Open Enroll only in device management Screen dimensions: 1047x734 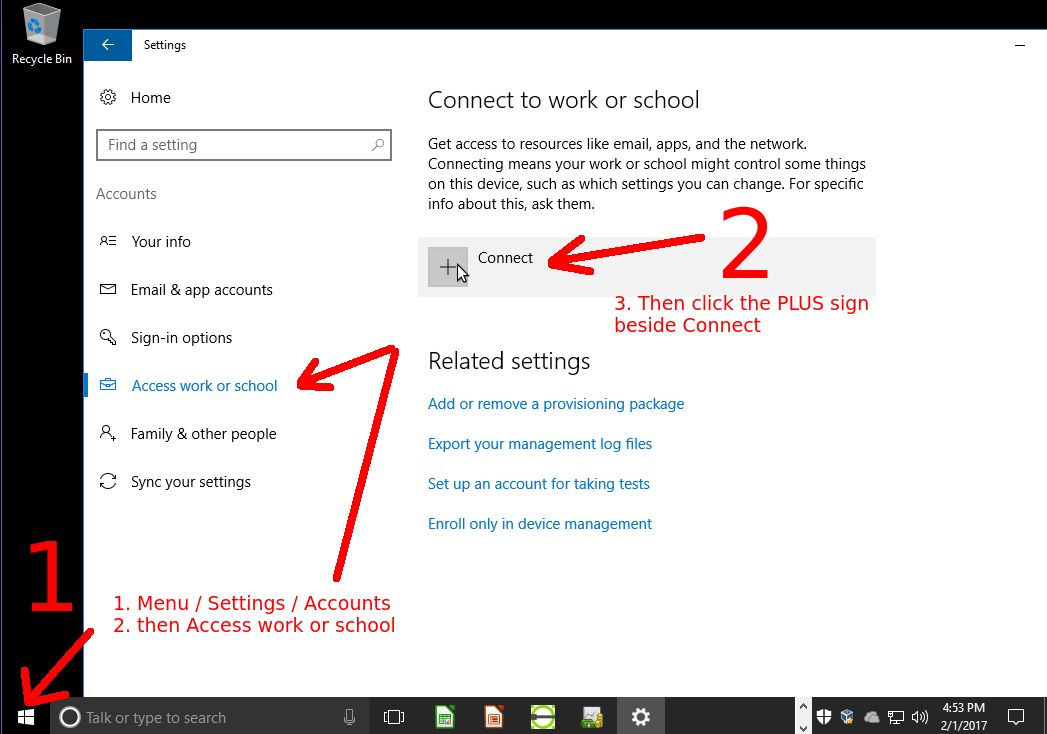[539, 523]
